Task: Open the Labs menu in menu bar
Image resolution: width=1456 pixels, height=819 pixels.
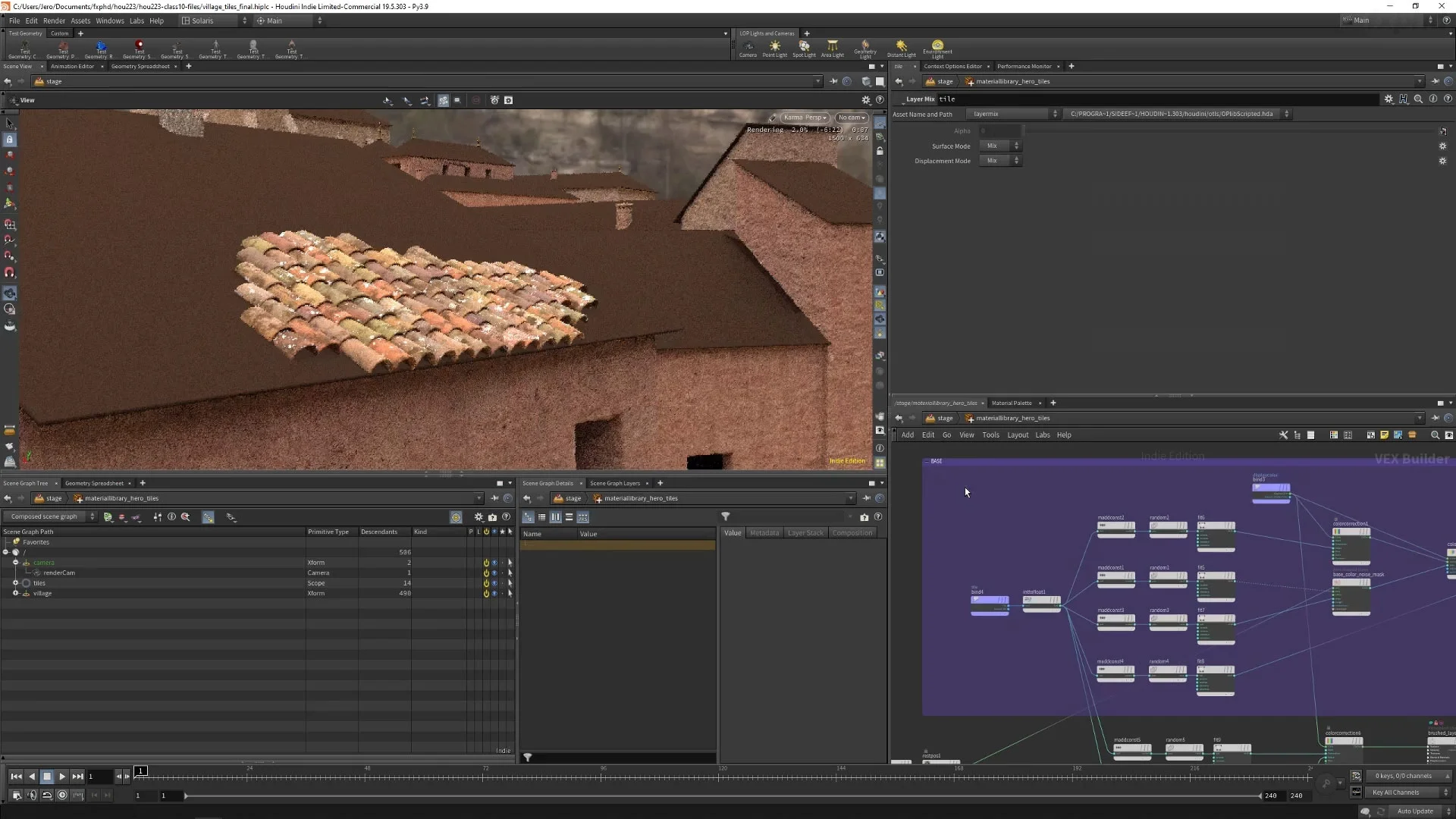Action: [x=136, y=20]
